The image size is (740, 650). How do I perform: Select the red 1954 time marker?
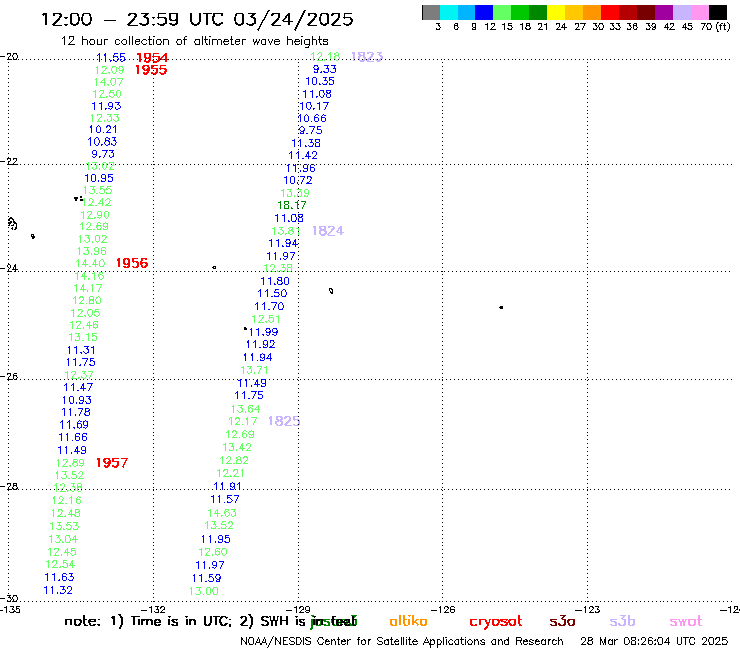[x=152, y=58]
